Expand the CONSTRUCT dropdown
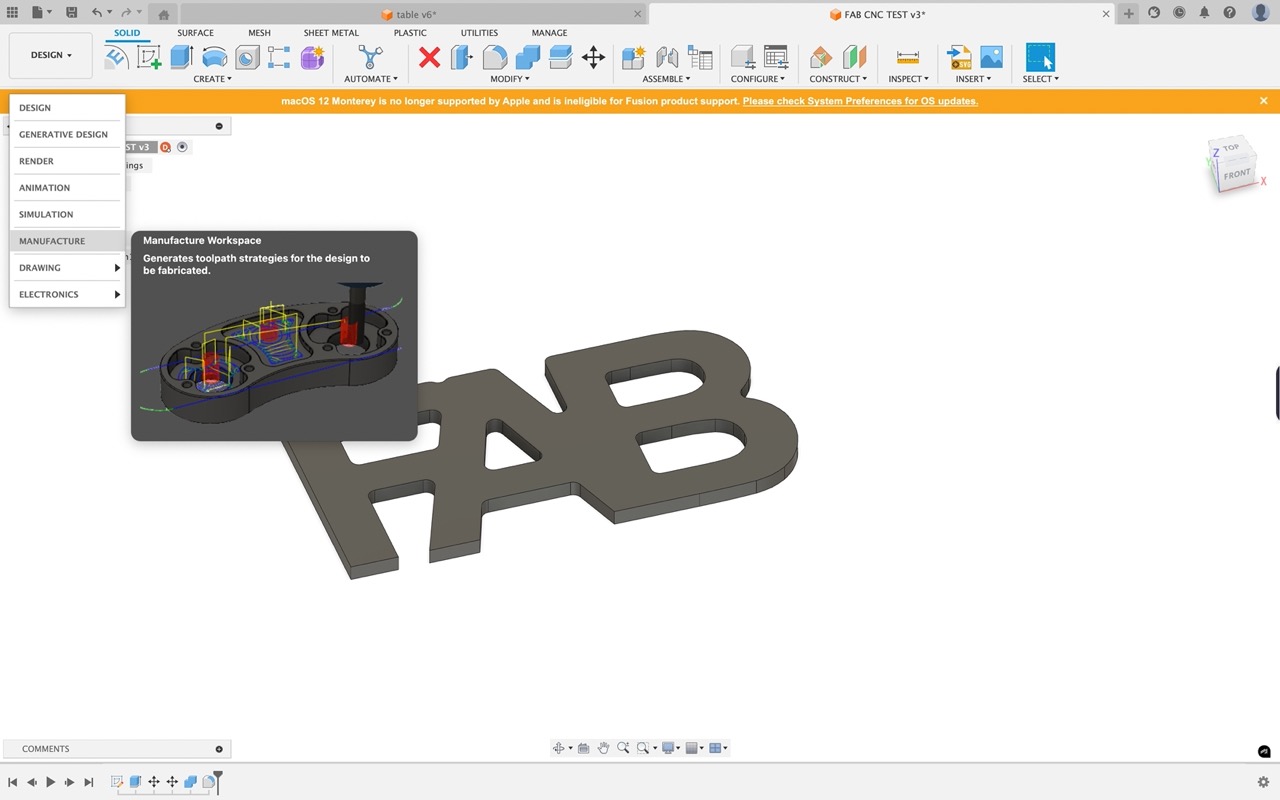This screenshot has height=800, width=1280. (838, 79)
